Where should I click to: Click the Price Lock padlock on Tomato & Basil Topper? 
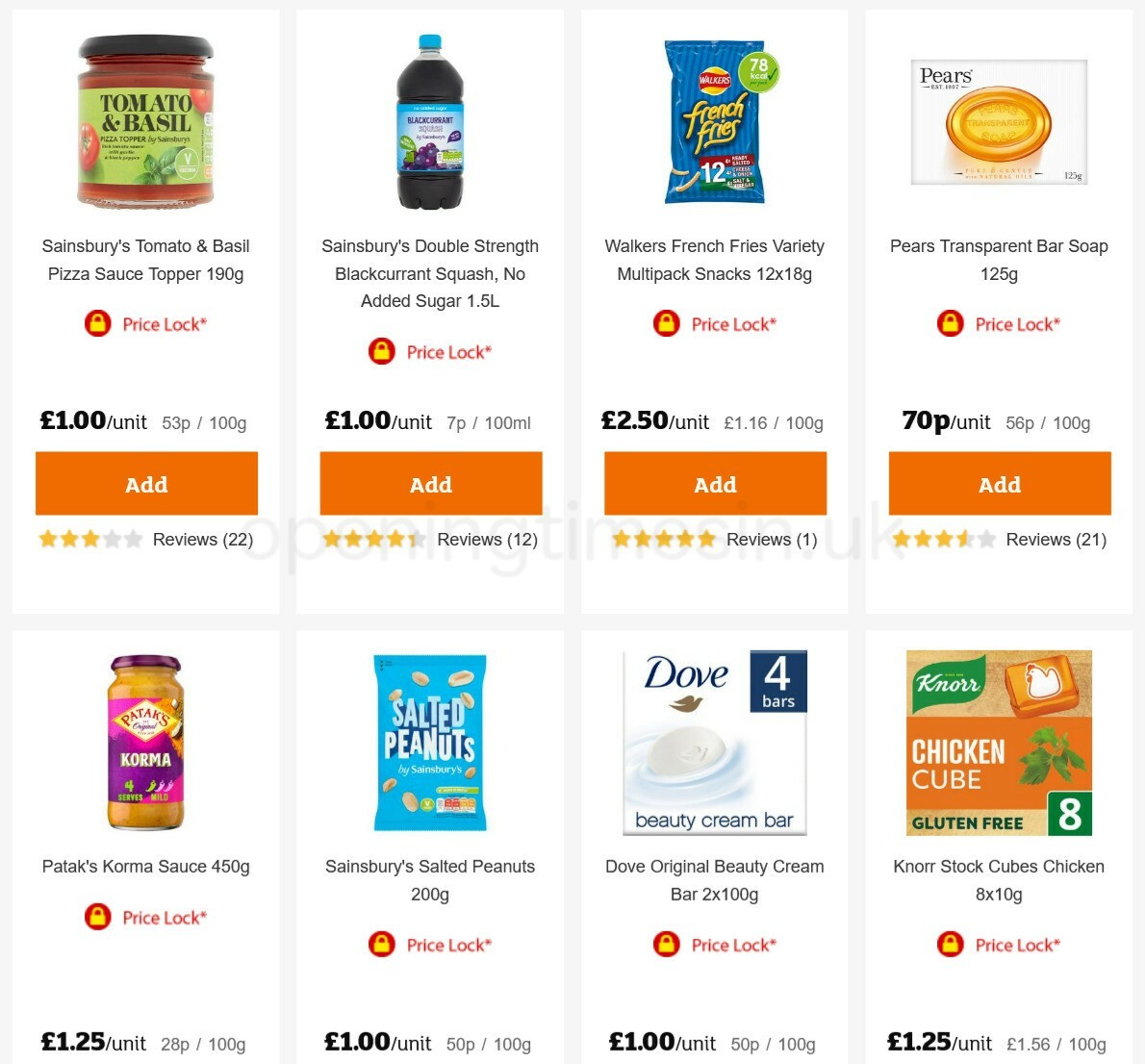tap(96, 324)
